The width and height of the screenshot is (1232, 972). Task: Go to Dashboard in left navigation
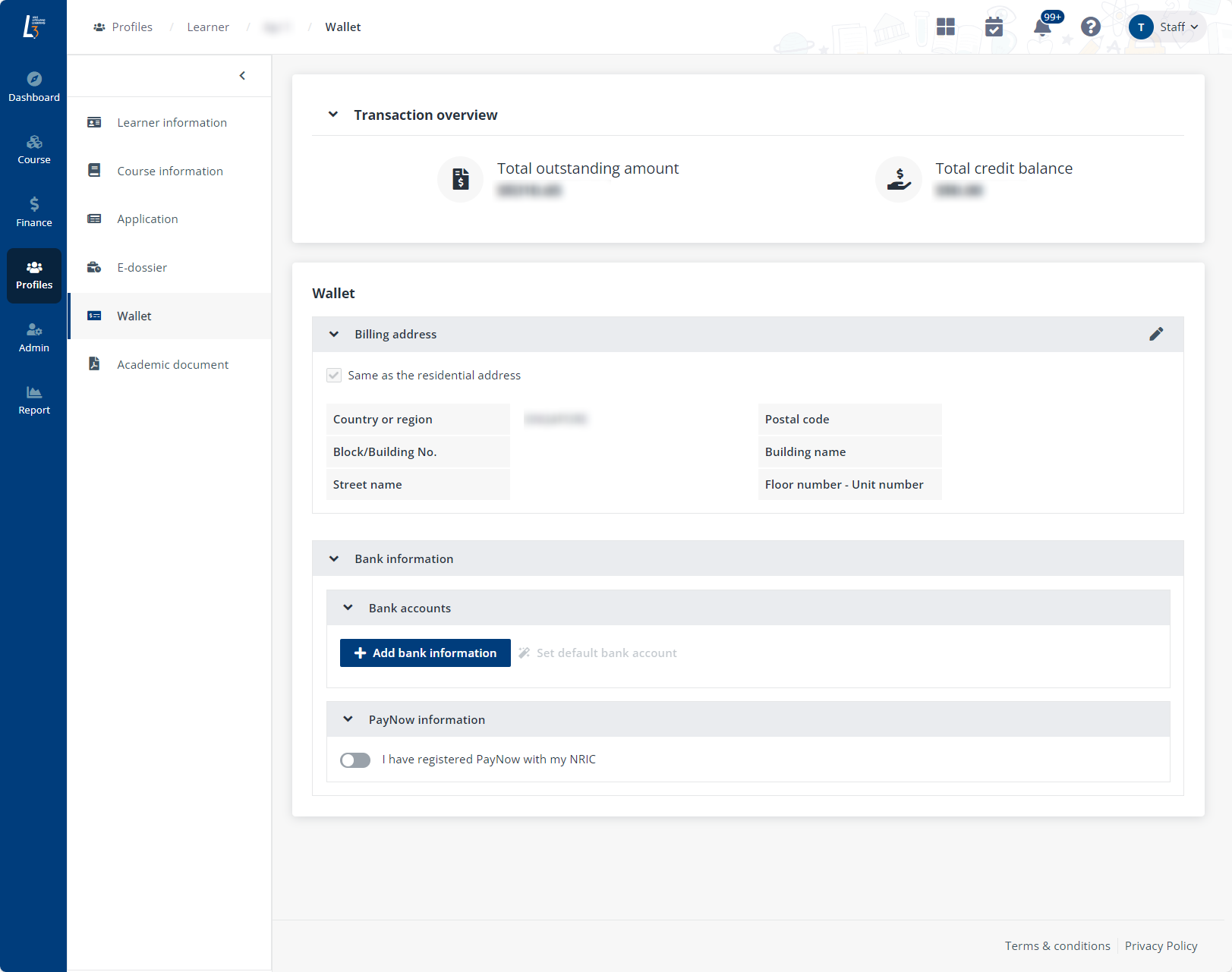34,87
